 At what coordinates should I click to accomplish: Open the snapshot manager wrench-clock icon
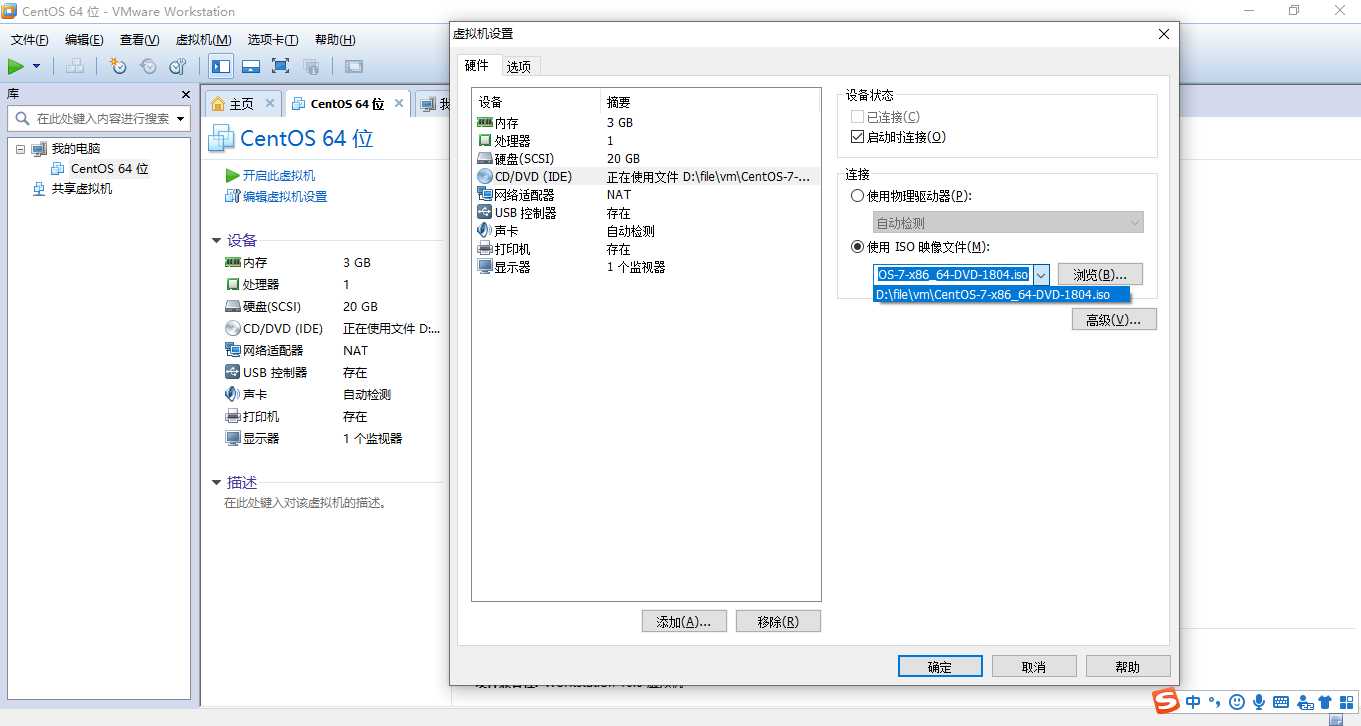click(x=178, y=66)
